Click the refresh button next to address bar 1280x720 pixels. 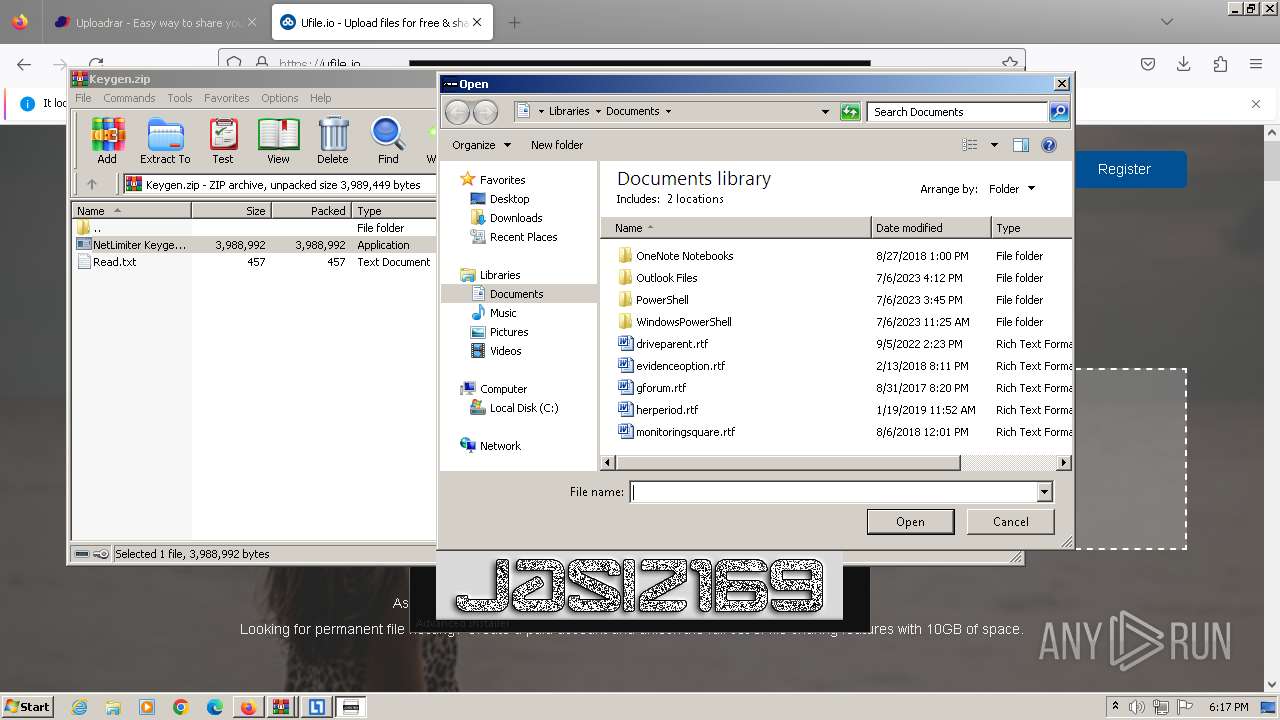850,112
